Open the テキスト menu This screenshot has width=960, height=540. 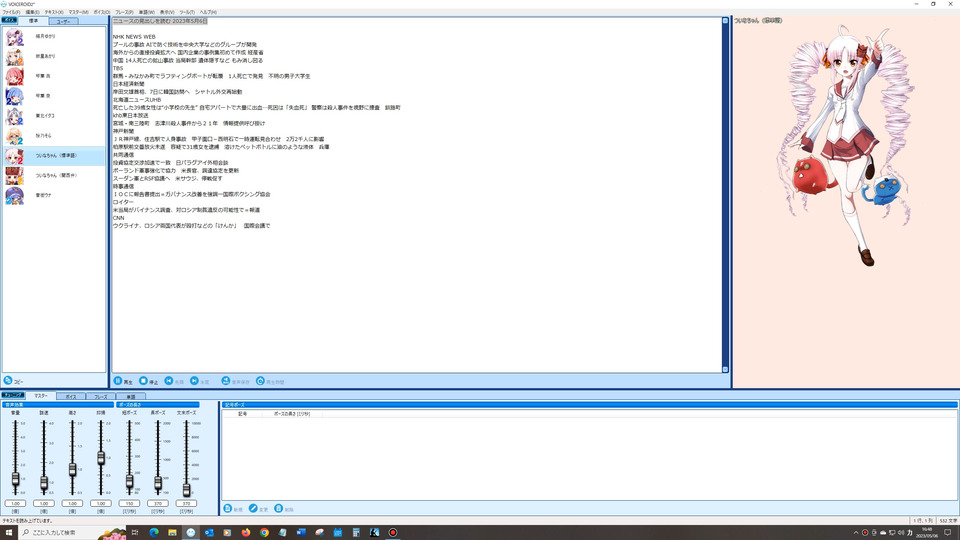[x=54, y=12]
